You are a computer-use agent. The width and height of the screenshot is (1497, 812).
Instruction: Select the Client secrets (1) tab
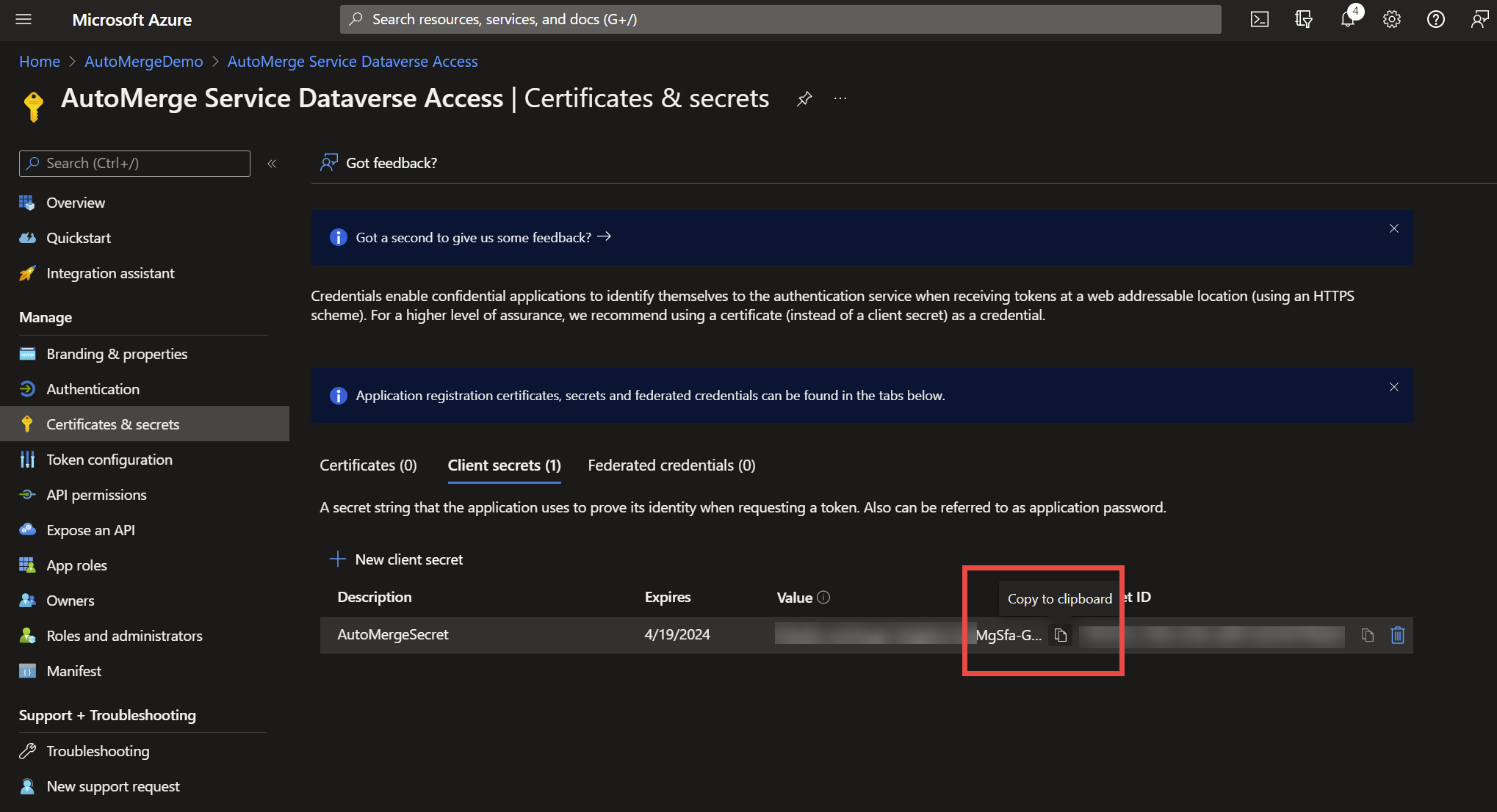pos(505,465)
